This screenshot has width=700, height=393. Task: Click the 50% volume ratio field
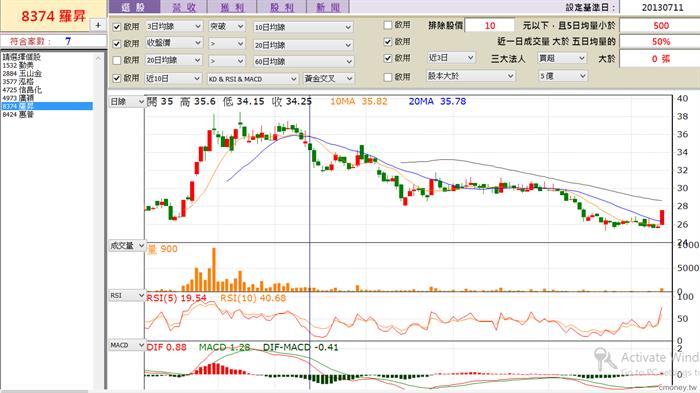660,42
